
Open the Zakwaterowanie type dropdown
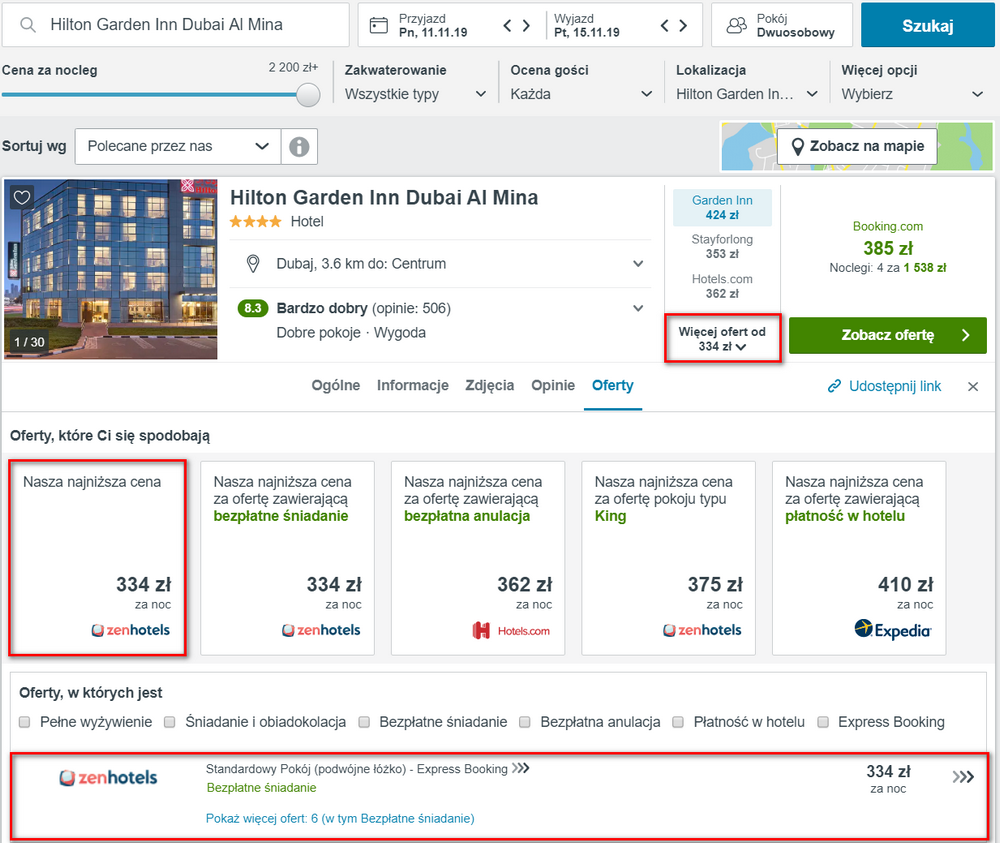[x=415, y=94]
